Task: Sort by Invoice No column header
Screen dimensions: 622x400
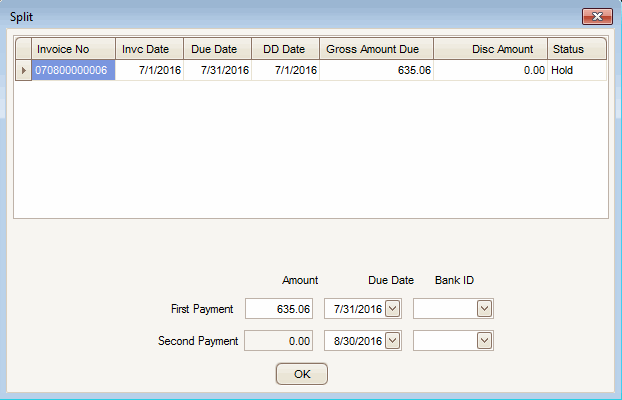Action: tap(72, 48)
